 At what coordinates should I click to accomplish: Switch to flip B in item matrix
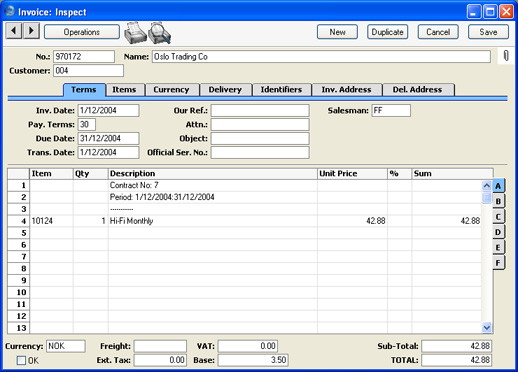coord(498,201)
